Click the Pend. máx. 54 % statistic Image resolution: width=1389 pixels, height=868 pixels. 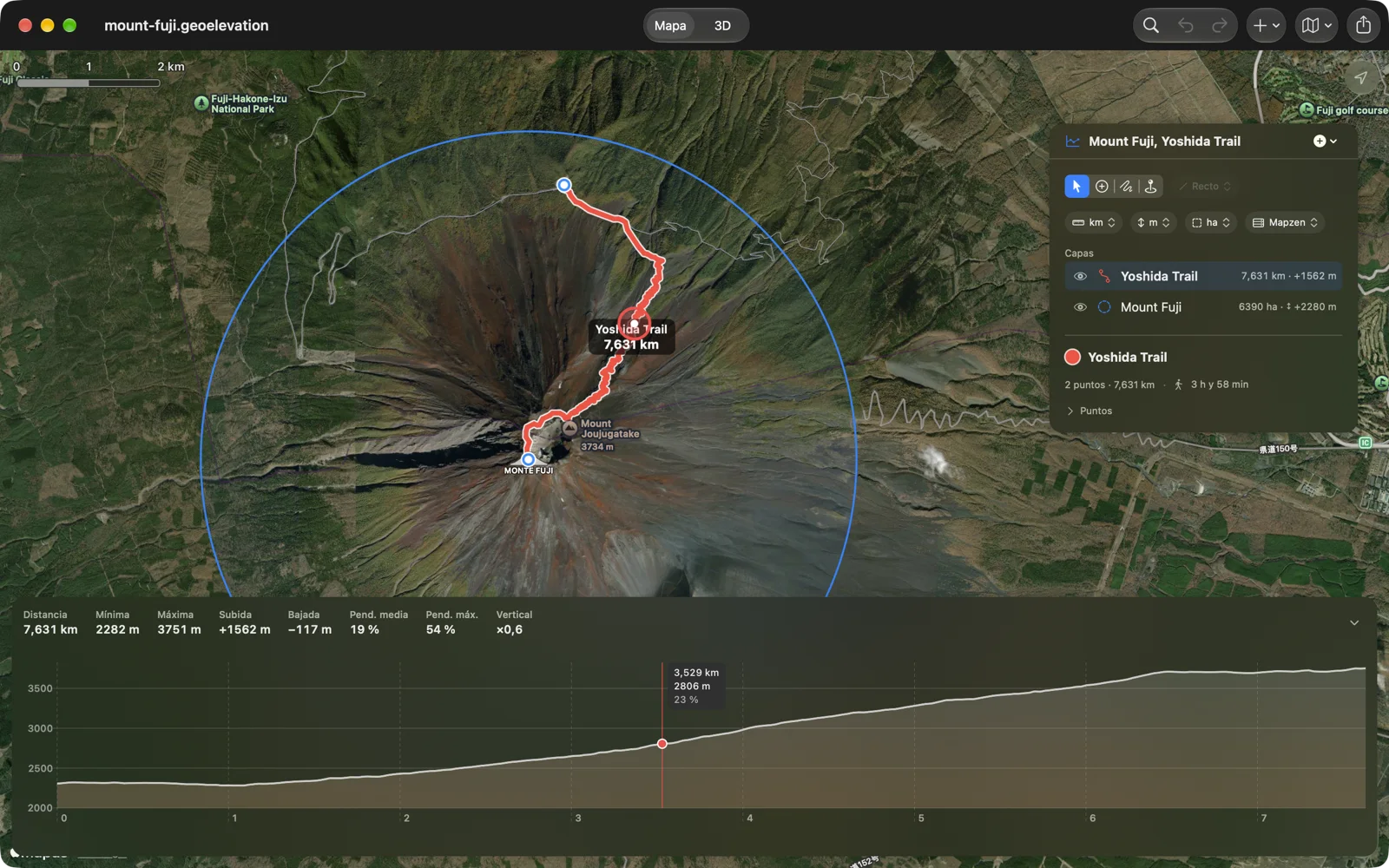[x=451, y=622]
